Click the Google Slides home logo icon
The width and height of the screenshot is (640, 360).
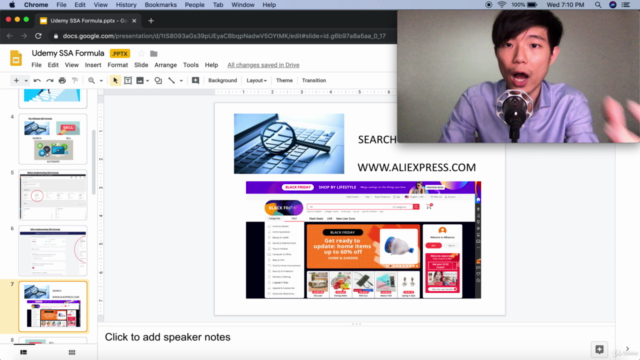click(16, 58)
